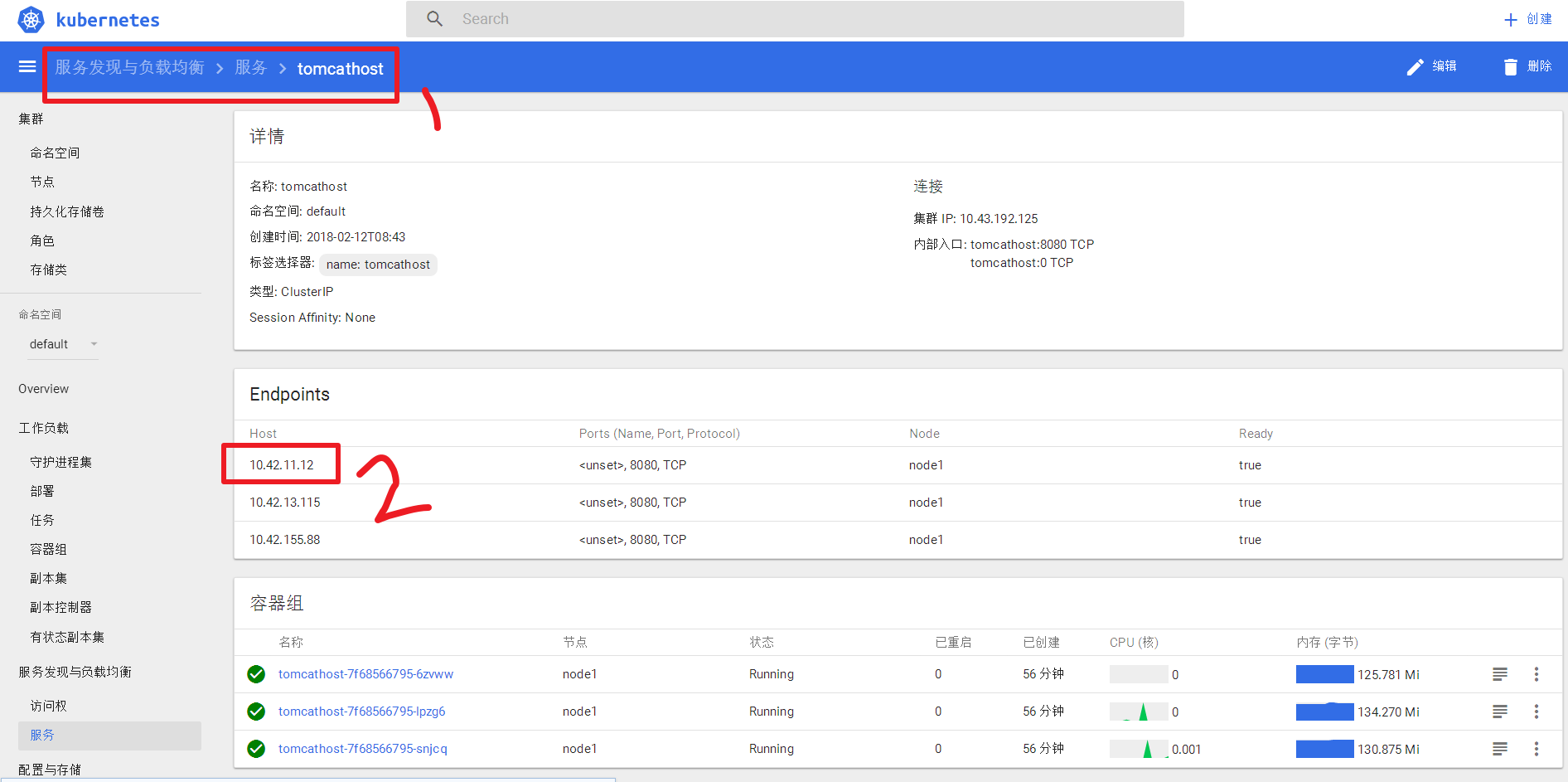Click the Kubernetes logo icon
Screen dimensions: 1568x782
click(x=31, y=20)
